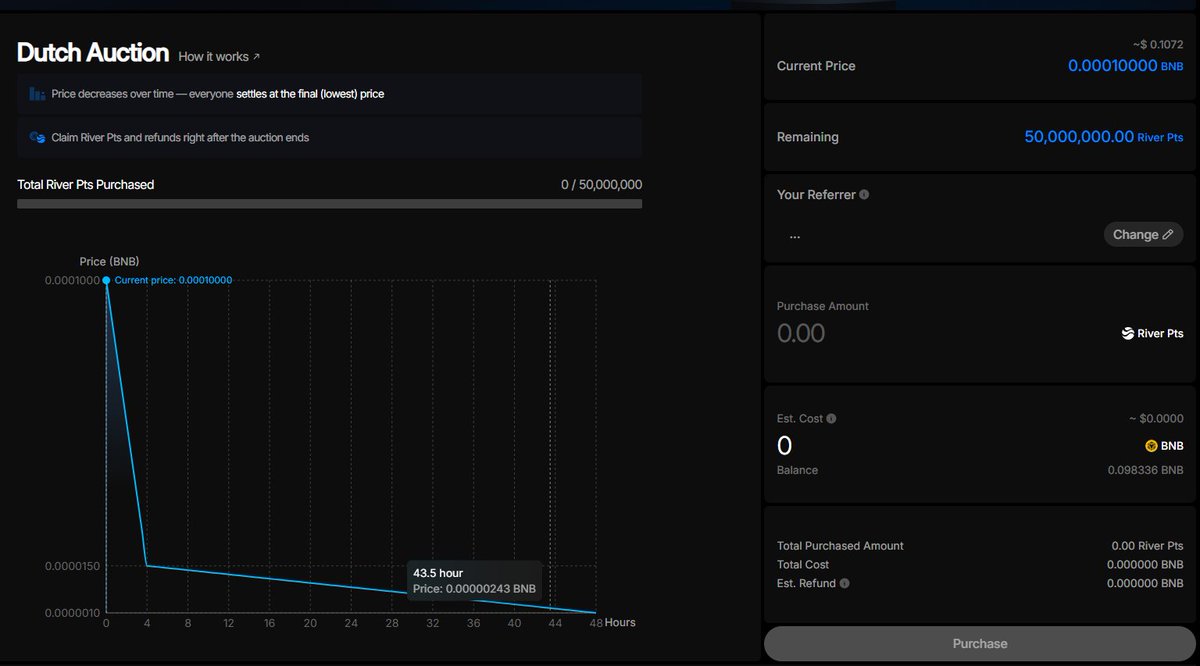
Task: Click the Total River Pts Purchased progress bar
Action: pyautogui.click(x=330, y=204)
